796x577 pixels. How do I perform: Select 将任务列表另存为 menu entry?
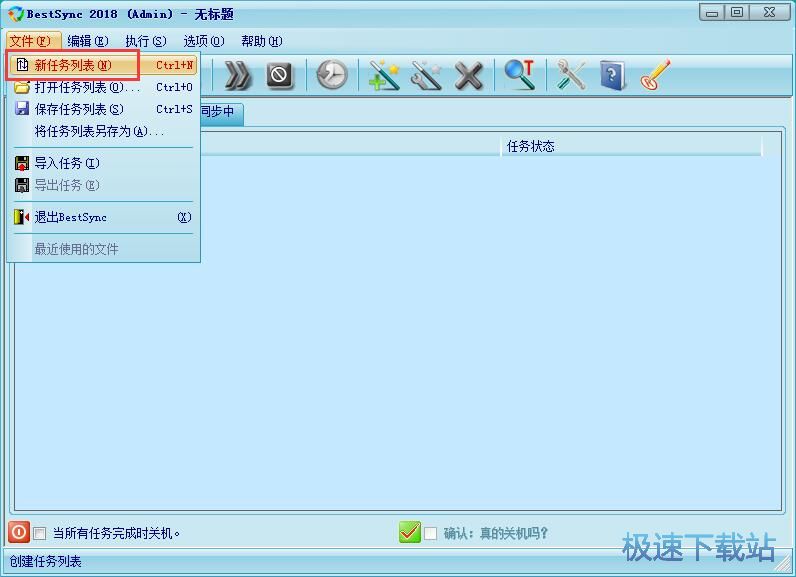coord(98,131)
